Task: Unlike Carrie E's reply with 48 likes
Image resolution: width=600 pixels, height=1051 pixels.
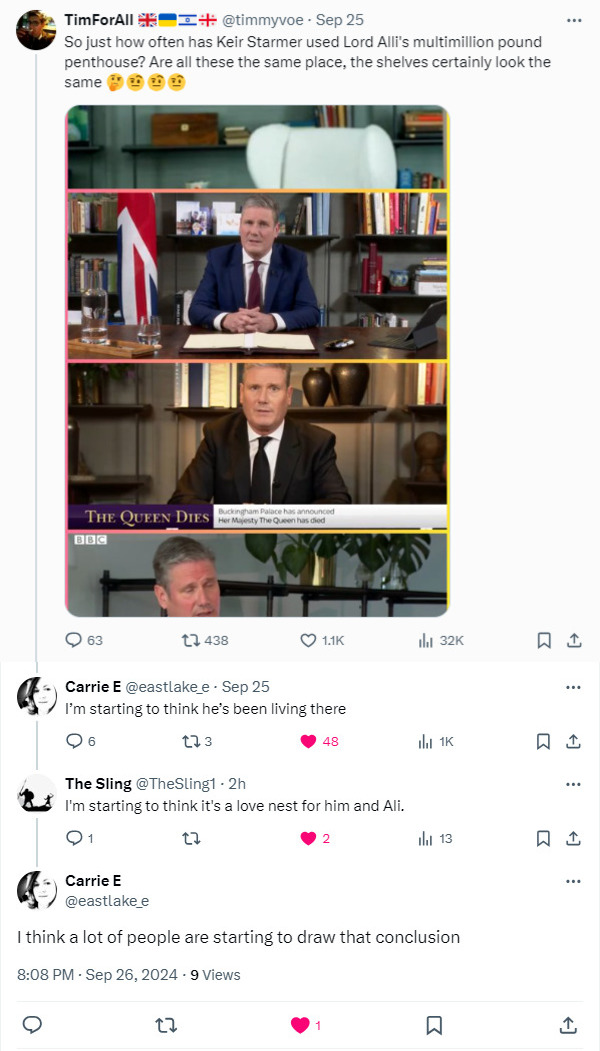Action: [309, 741]
